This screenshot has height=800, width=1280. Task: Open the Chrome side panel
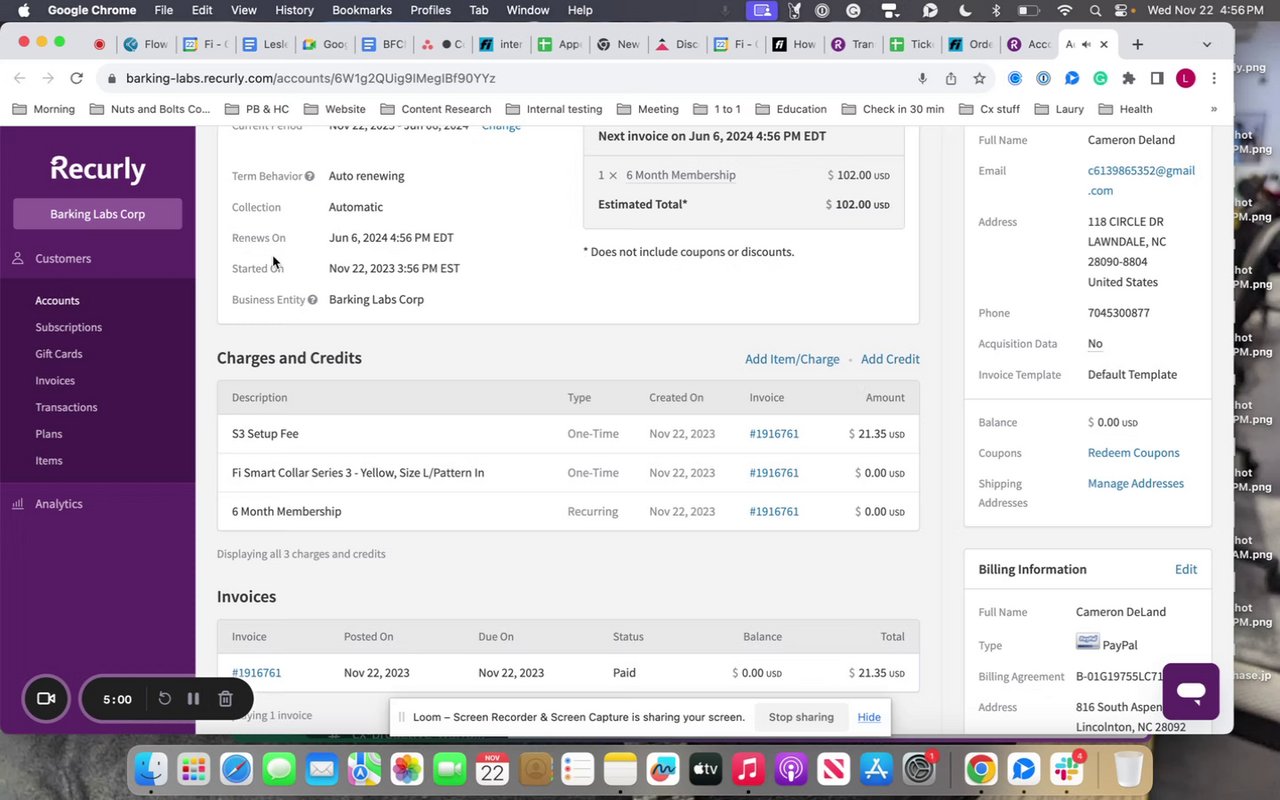pos(1157,78)
